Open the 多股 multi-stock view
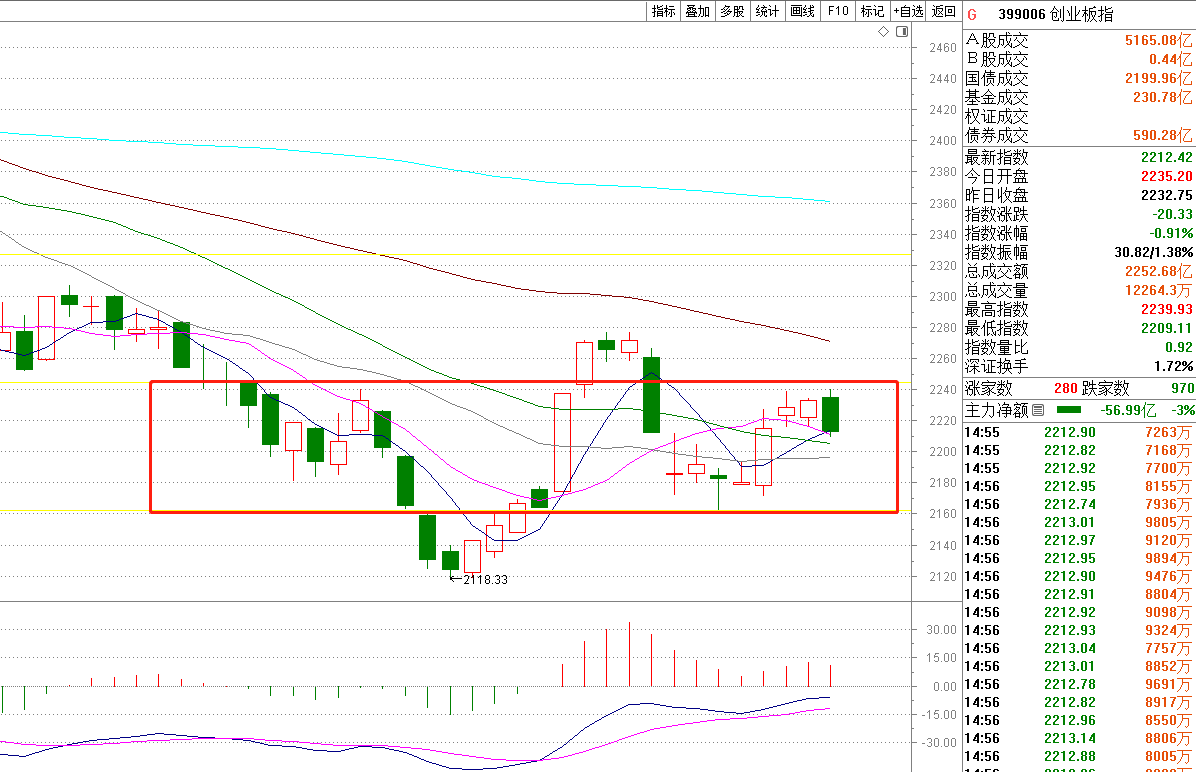The image size is (1196, 772). click(732, 11)
